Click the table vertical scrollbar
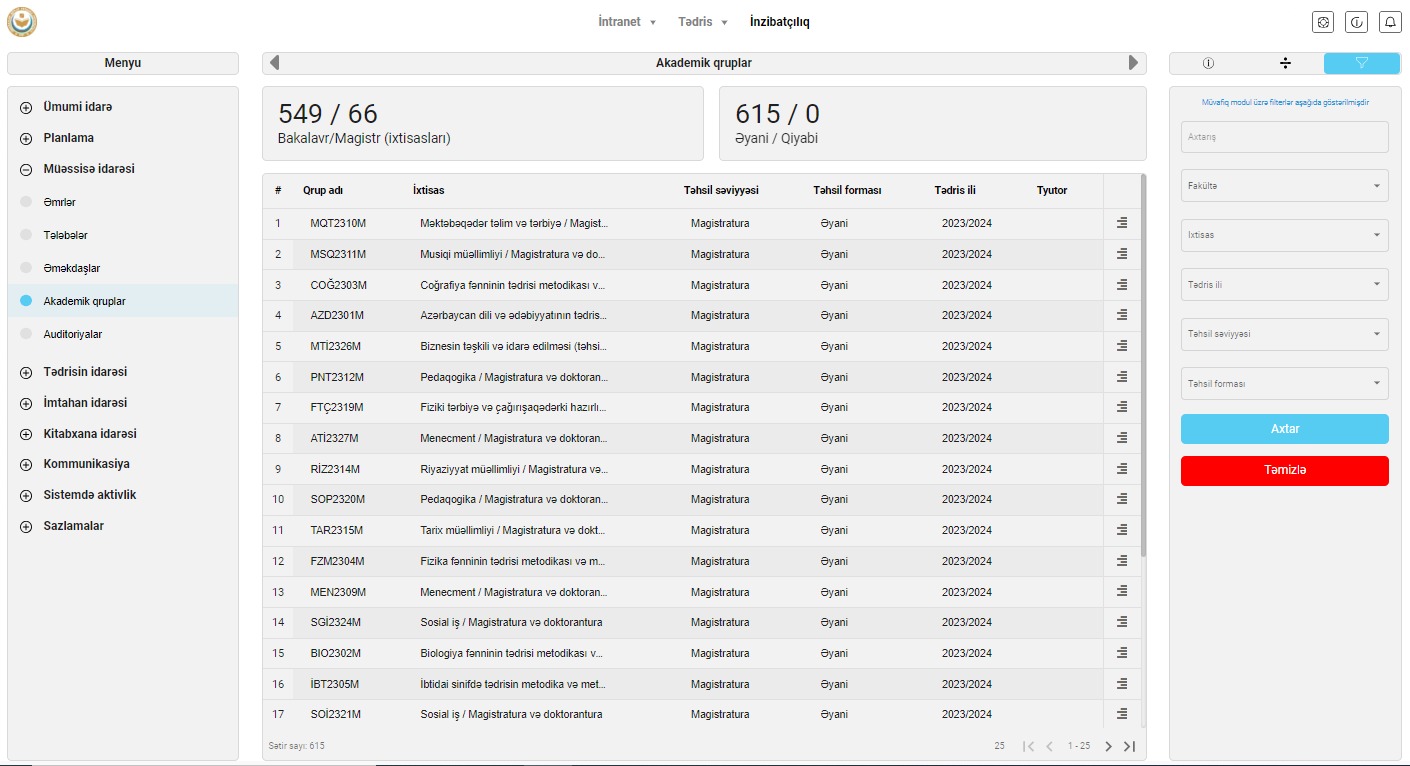1410x766 pixels. pyautogui.click(x=1143, y=366)
